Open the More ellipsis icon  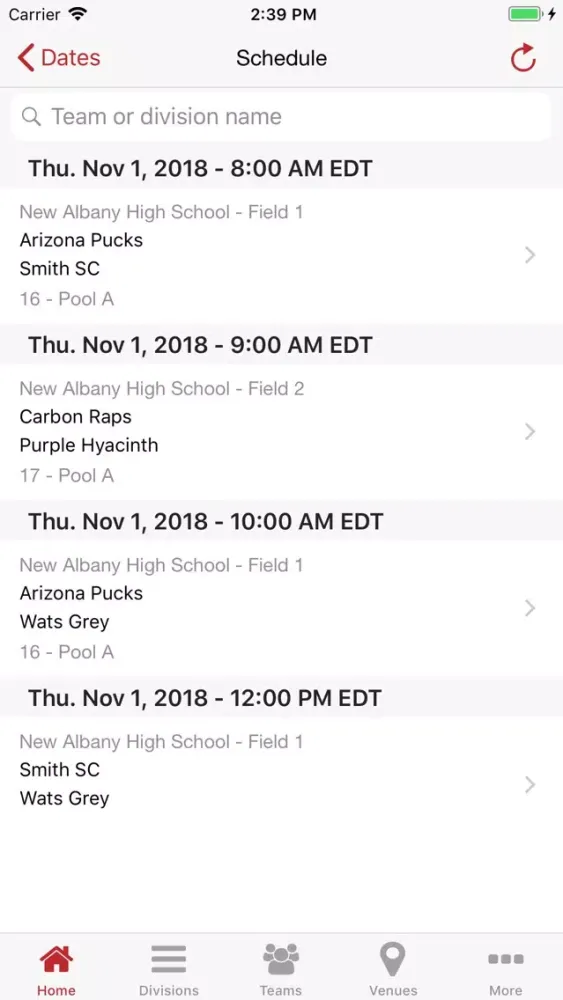tap(506, 959)
